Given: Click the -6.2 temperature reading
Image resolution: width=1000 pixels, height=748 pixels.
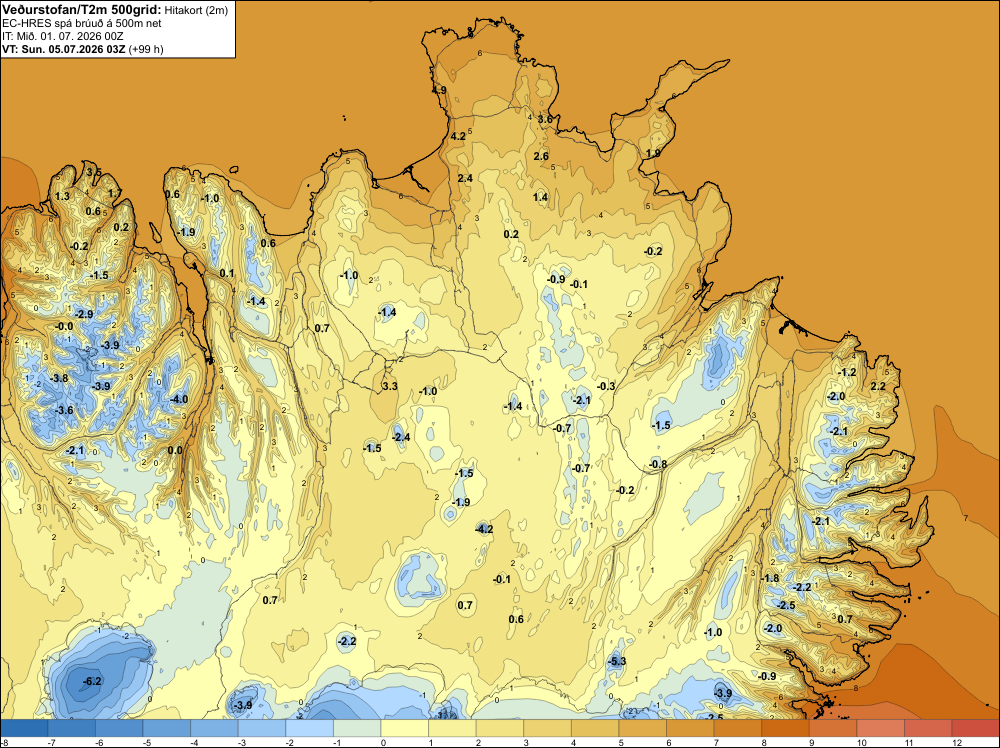Looking at the screenshot, I should 92,682.
